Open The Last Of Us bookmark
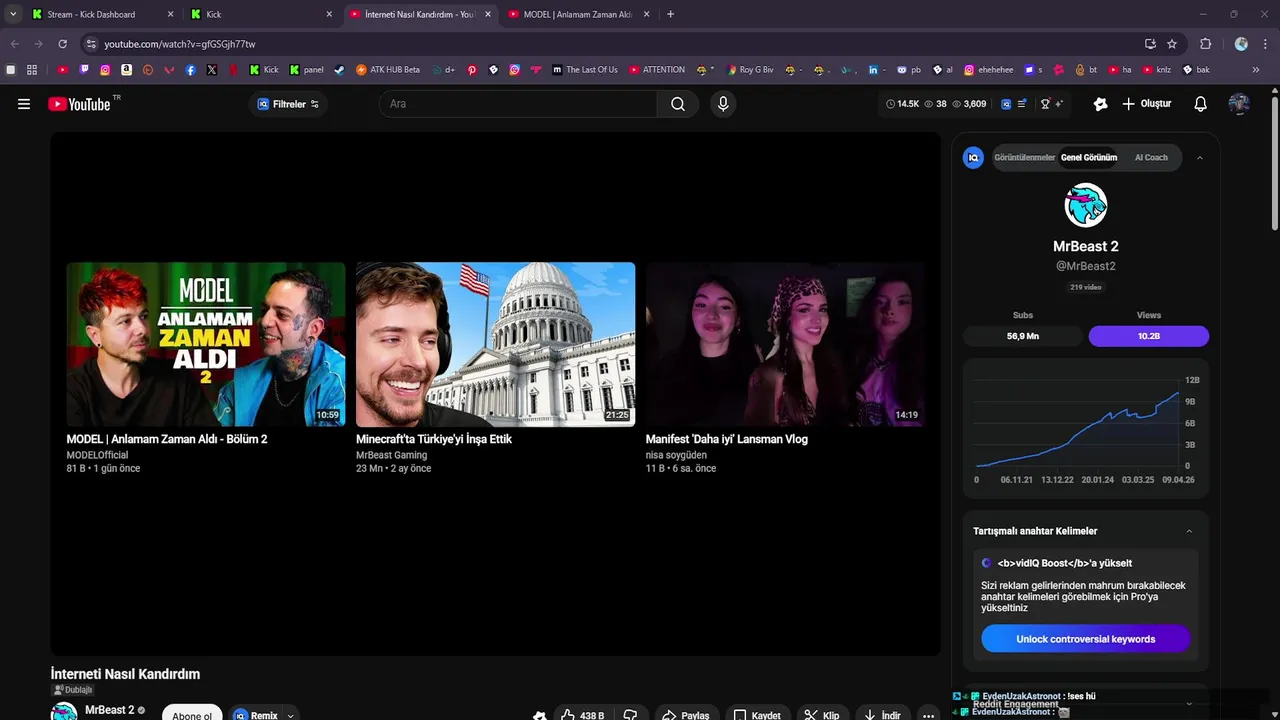Screen dimensions: 1280x720 point(584,70)
